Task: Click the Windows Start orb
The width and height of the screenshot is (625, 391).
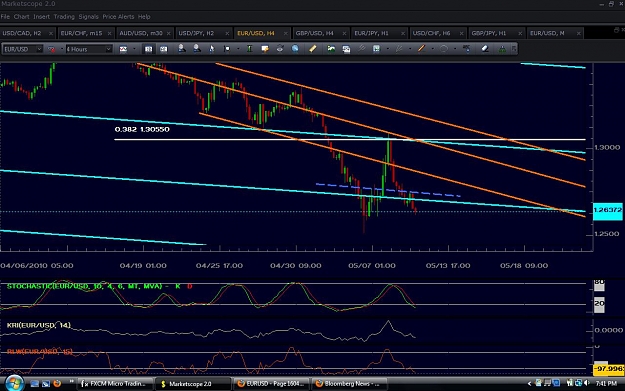Action: 14,383
